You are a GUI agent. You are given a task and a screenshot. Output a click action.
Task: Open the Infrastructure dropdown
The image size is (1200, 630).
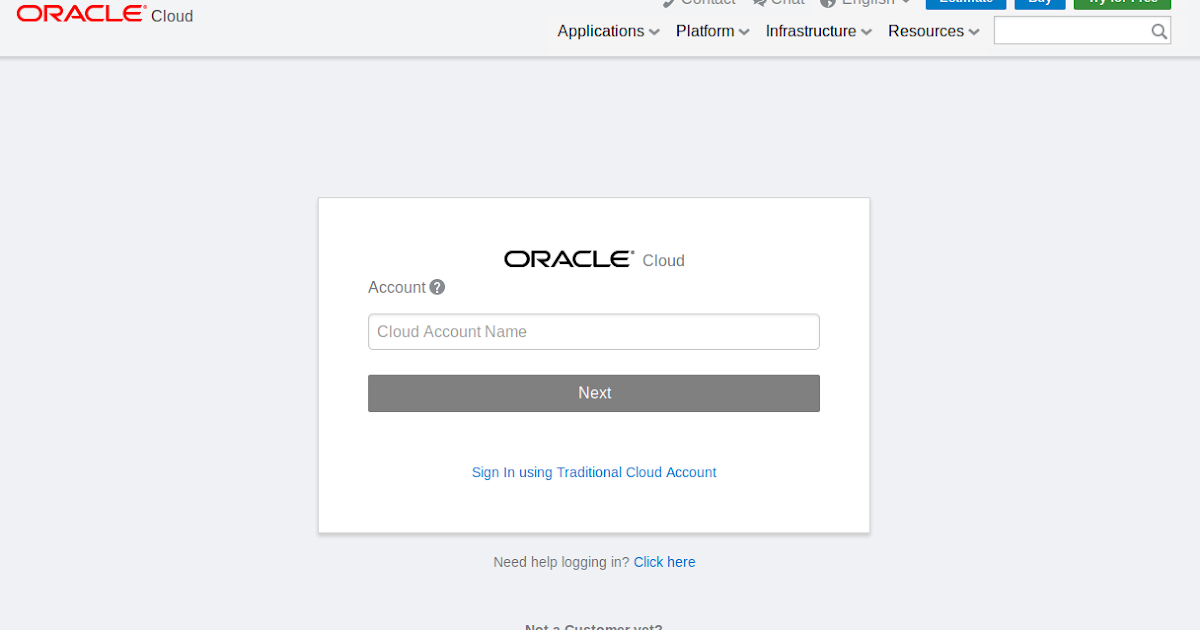click(x=817, y=31)
